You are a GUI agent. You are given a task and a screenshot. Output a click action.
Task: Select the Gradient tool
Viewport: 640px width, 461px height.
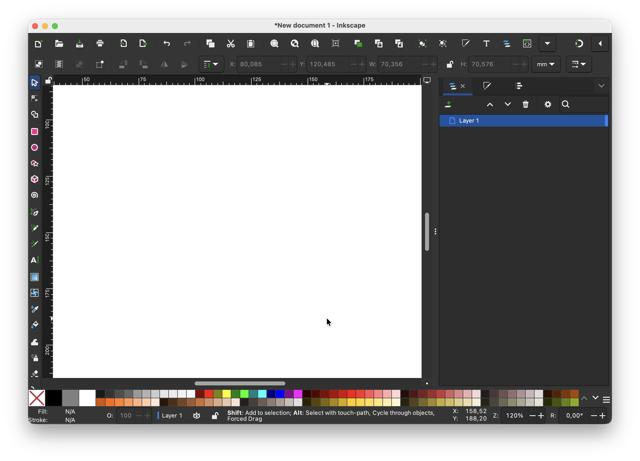tap(35, 277)
